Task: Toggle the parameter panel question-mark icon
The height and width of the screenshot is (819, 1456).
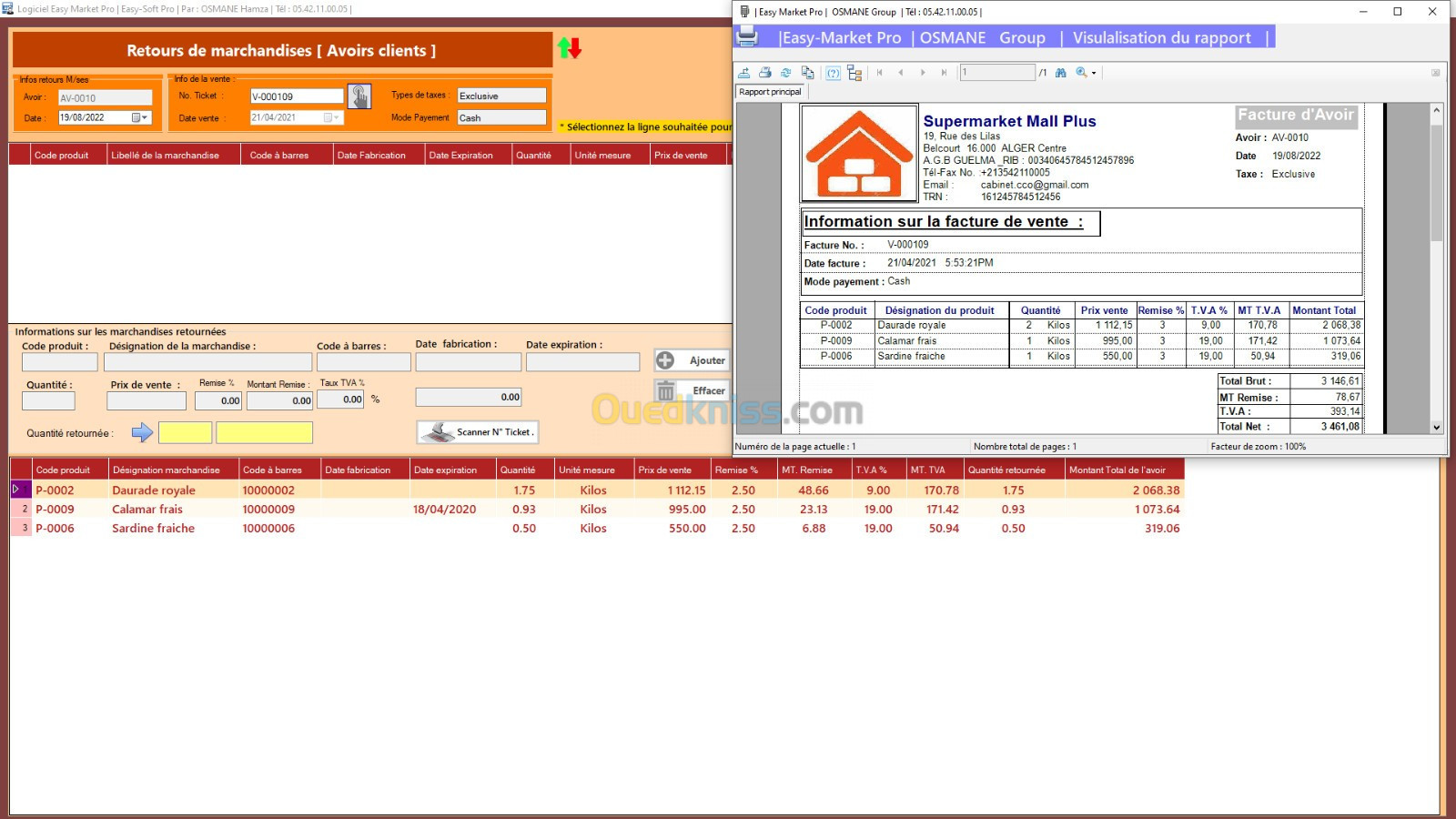Action: [x=834, y=73]
